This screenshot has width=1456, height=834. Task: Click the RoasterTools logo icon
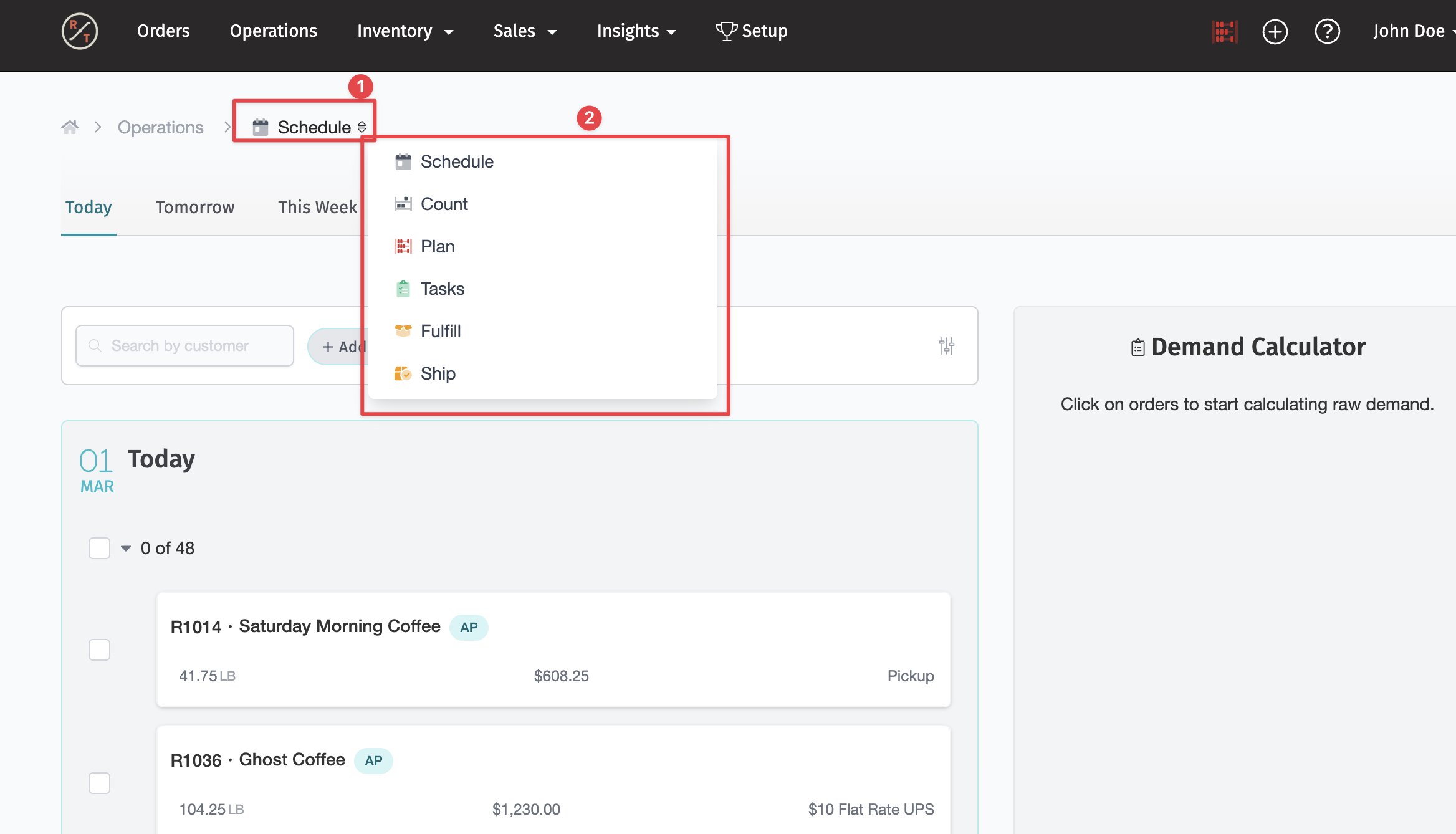pos(80,31)
